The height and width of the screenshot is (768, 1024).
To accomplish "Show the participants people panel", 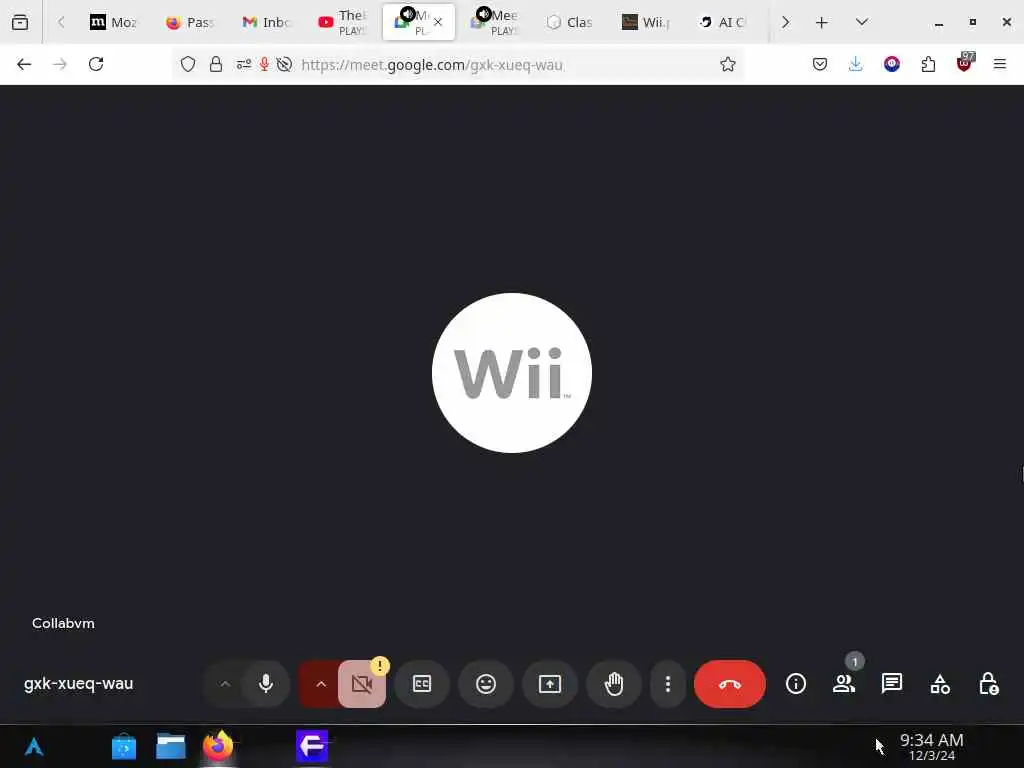I will point(844,684).
